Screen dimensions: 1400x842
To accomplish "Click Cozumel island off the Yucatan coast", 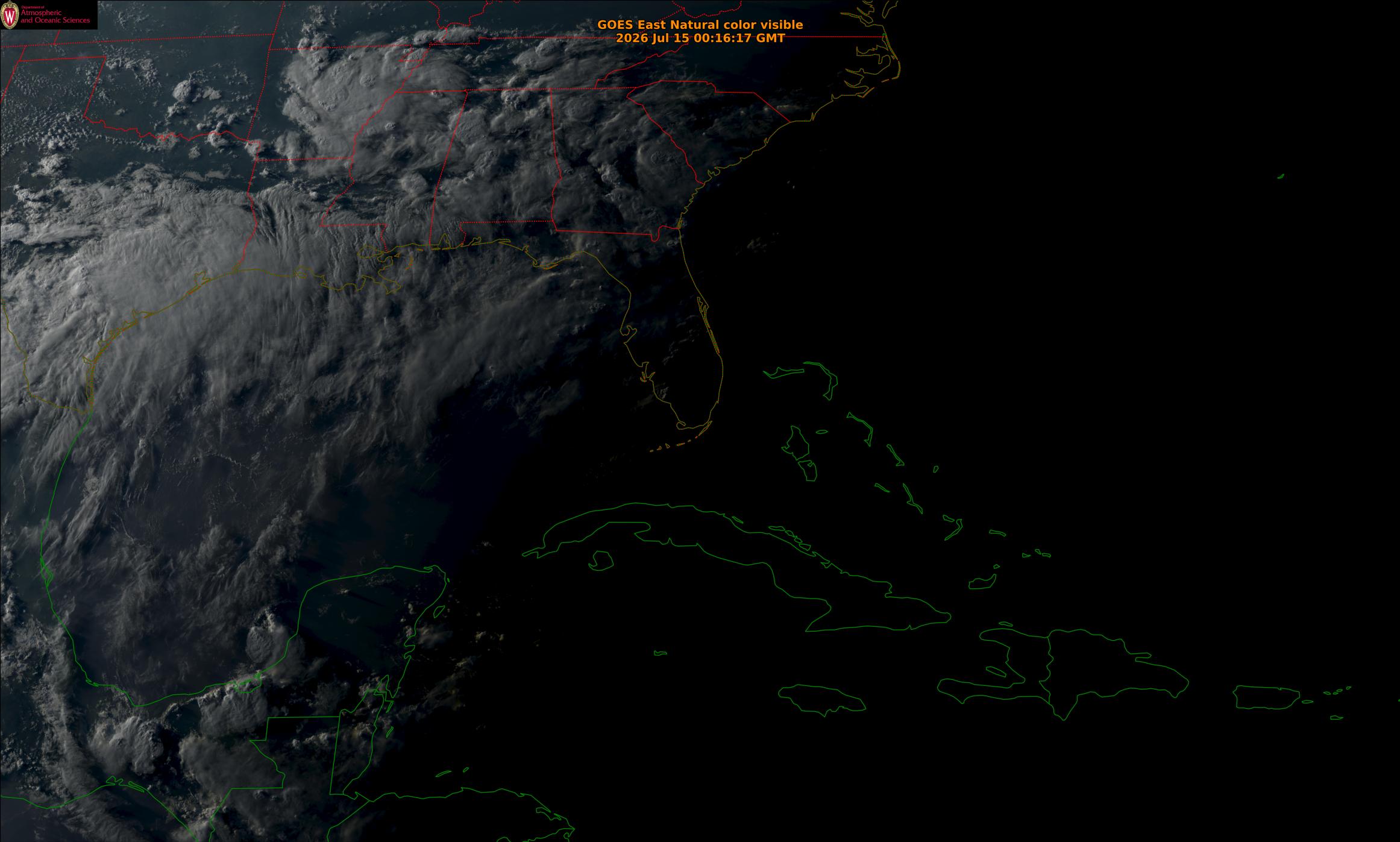I will click(x=439, y=612).
